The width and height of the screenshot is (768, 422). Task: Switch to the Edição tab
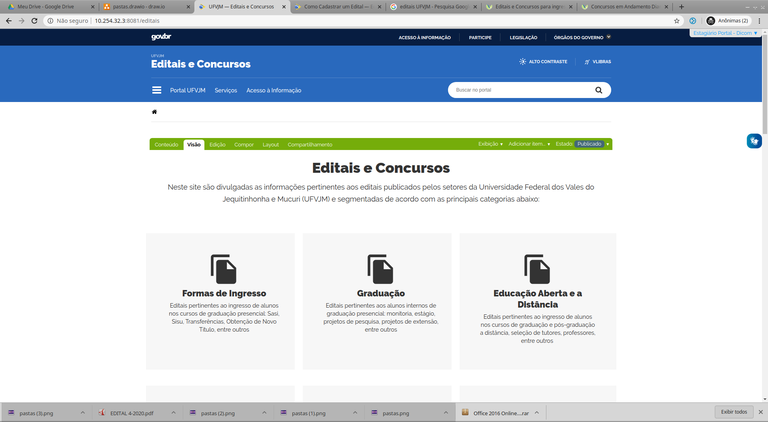[x=217, y=144]
